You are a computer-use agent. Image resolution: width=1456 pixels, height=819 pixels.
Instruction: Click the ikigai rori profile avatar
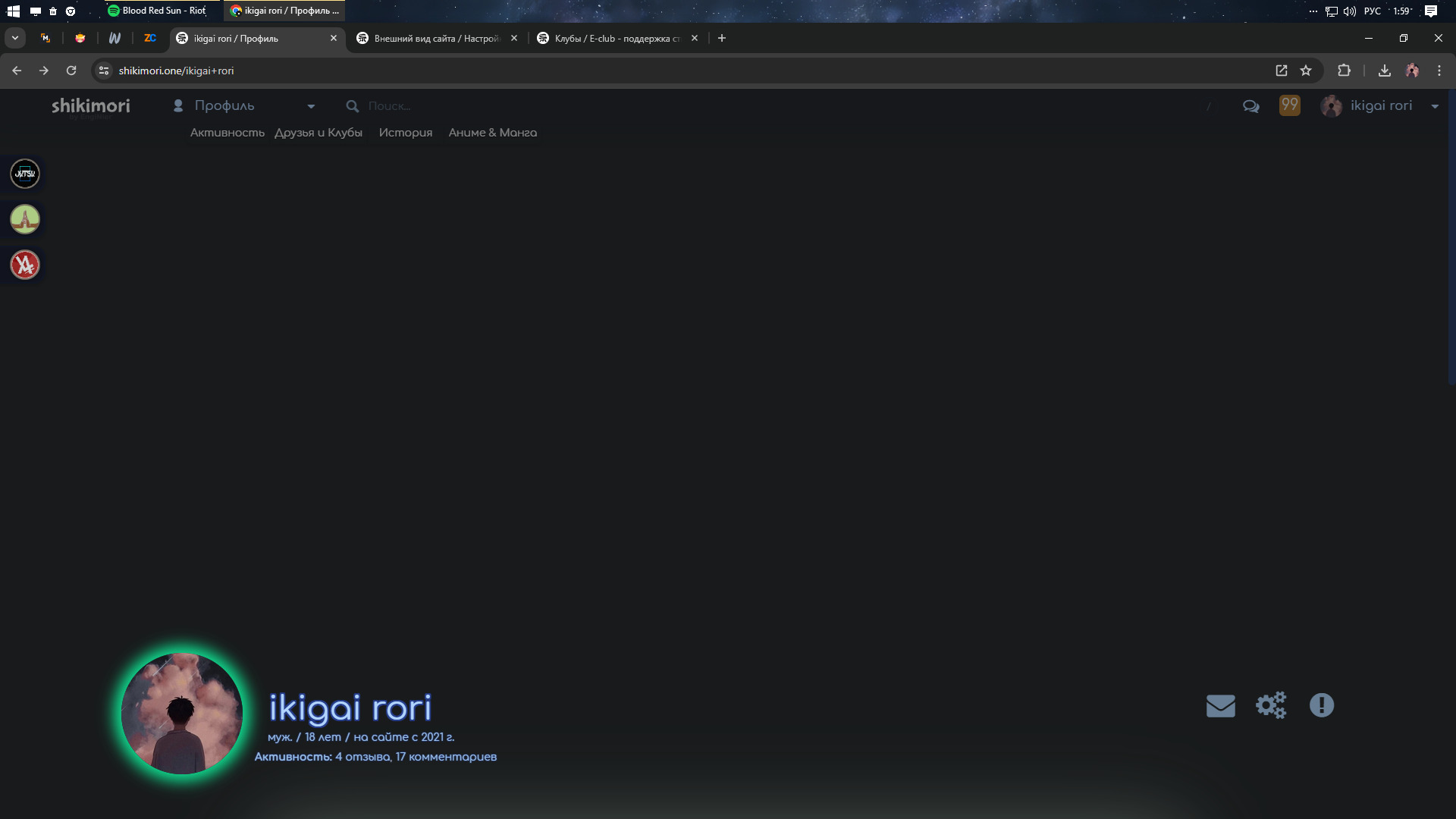pyautogui.click(x=182, y=713)
